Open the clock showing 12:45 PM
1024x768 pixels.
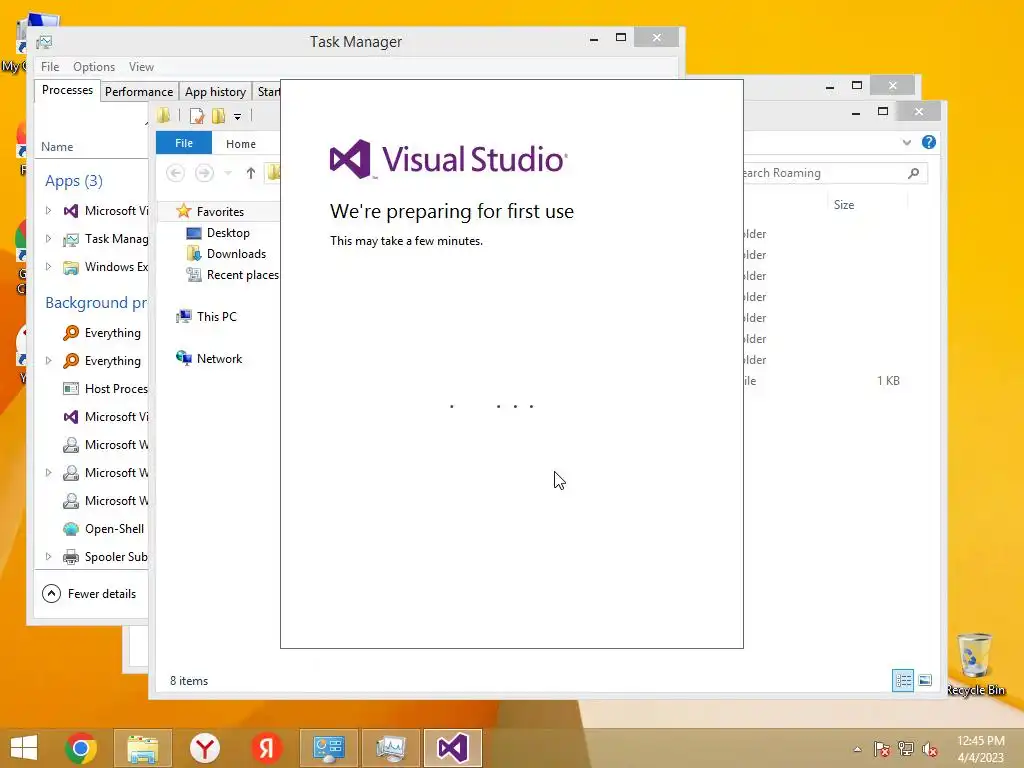pos(980,741)
